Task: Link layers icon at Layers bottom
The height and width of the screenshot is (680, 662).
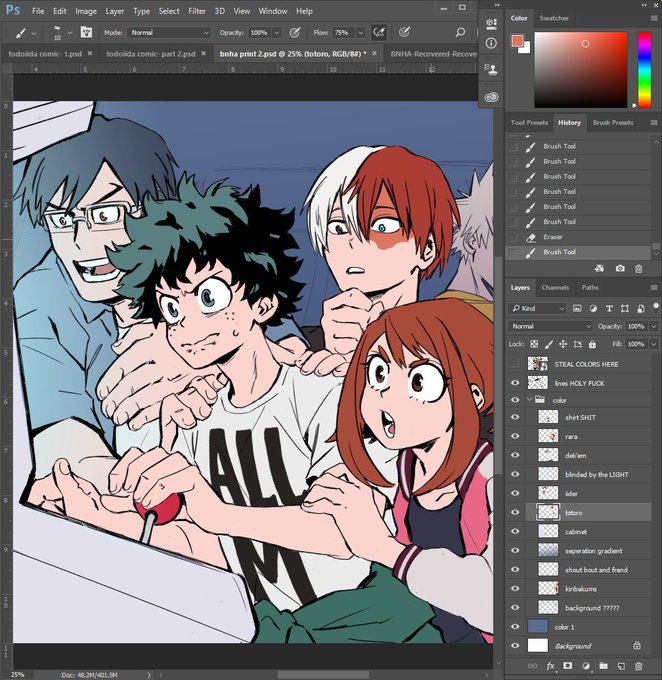Action: coord(532,666)
